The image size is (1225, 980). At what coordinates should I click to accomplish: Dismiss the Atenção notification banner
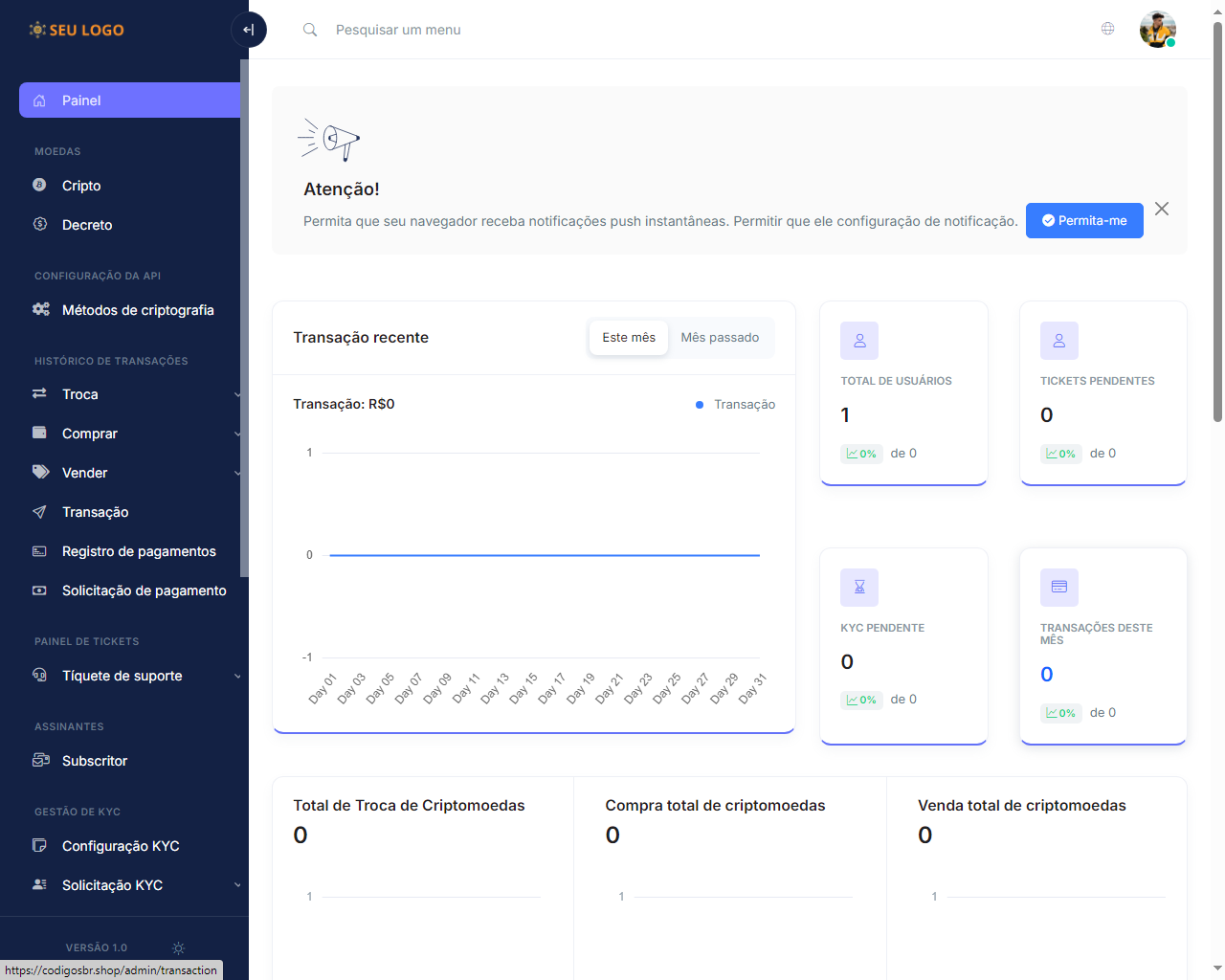coord(1161,209)
